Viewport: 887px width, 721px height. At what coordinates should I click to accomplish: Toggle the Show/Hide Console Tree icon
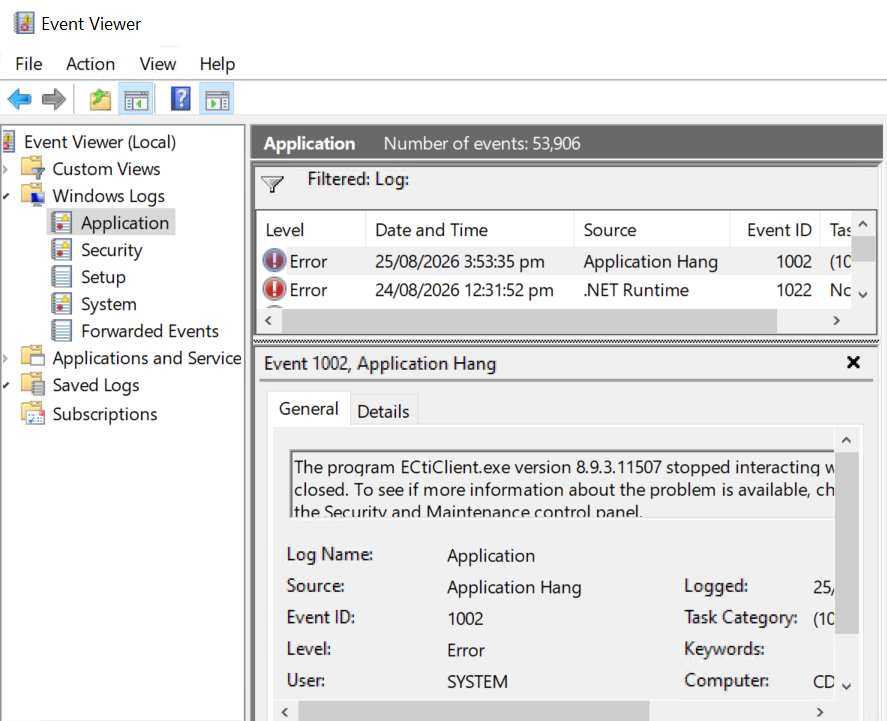(x=136, y=100)
